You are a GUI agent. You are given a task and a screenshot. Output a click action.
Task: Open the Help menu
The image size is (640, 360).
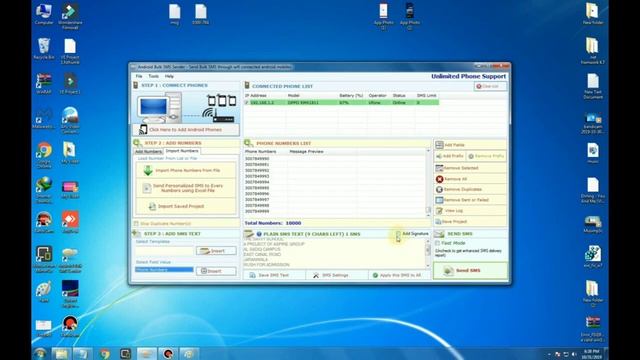(169, 76)
